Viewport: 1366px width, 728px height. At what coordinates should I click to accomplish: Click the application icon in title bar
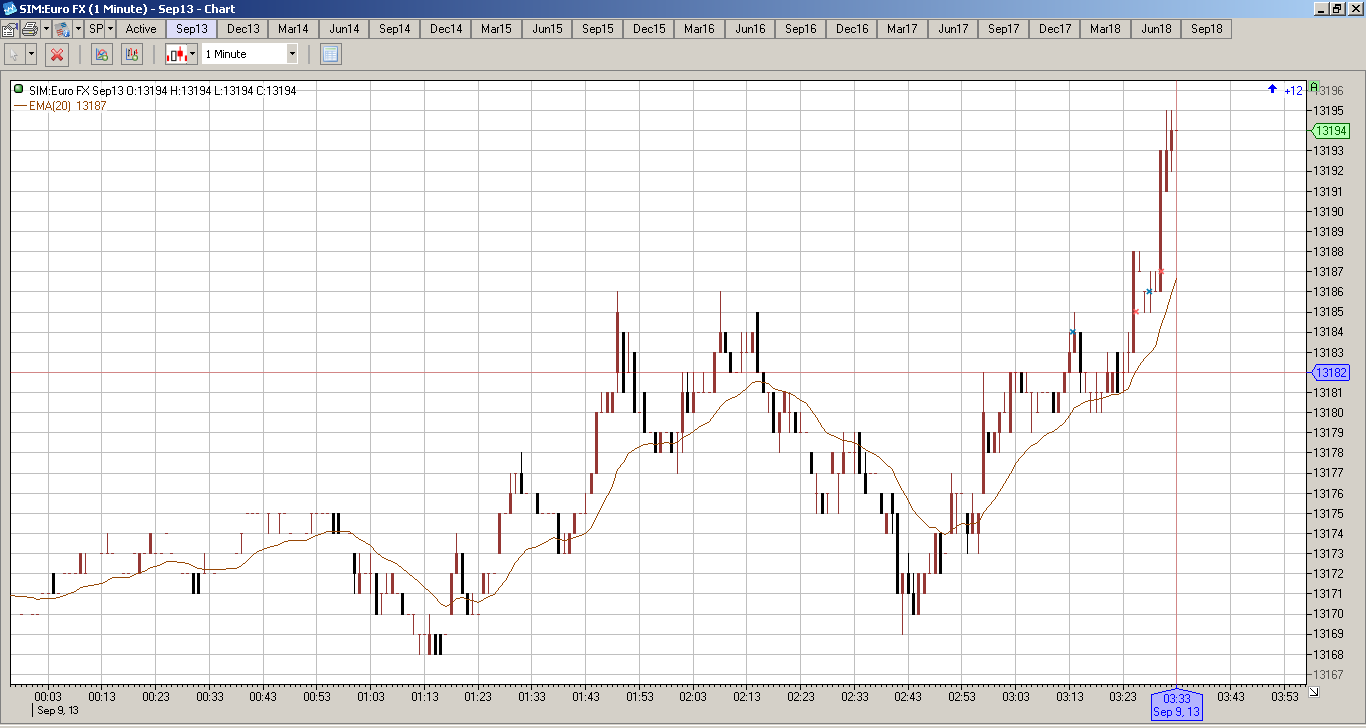pos(9,9)
